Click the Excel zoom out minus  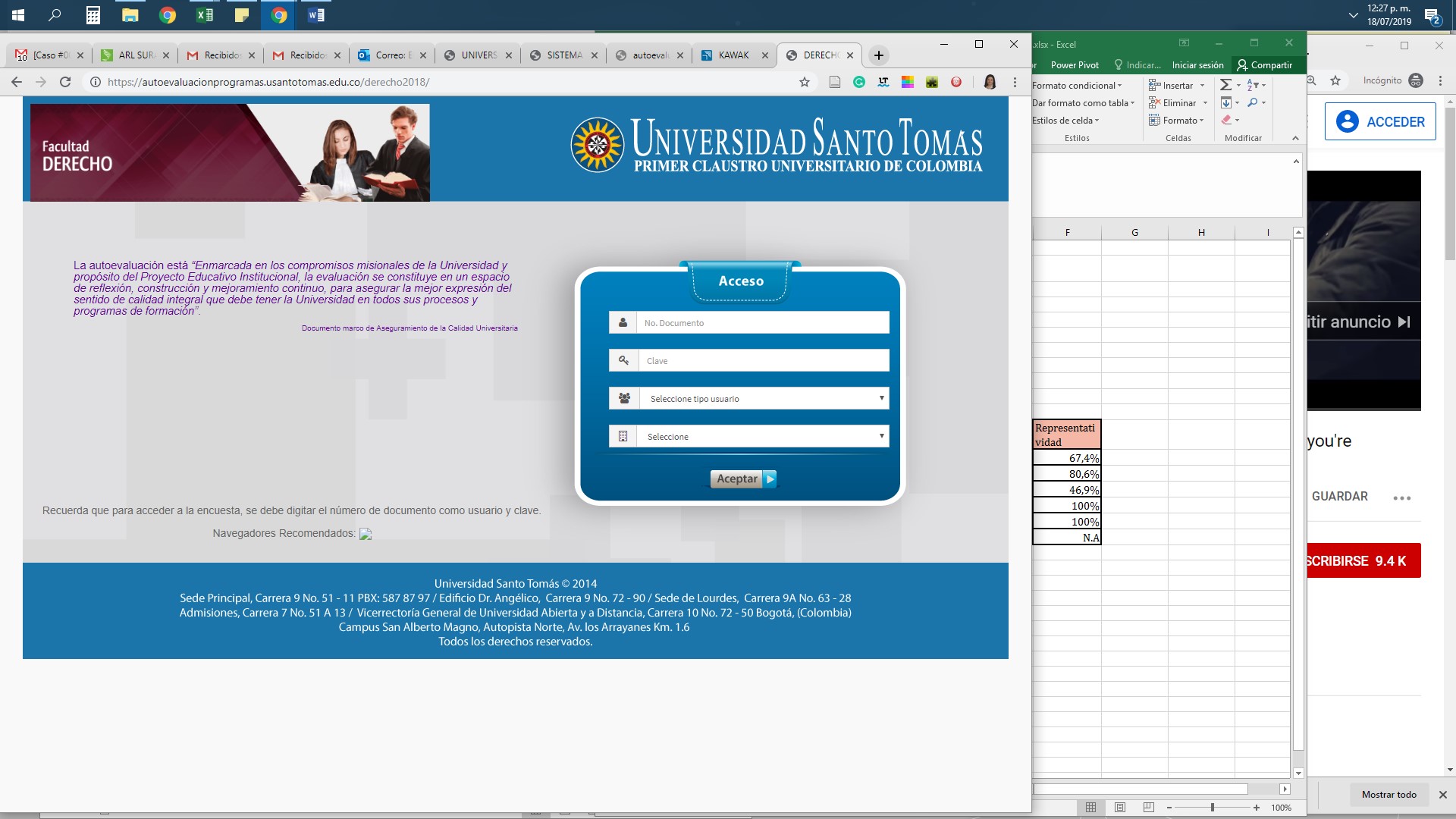click(x=1169, y=808)
